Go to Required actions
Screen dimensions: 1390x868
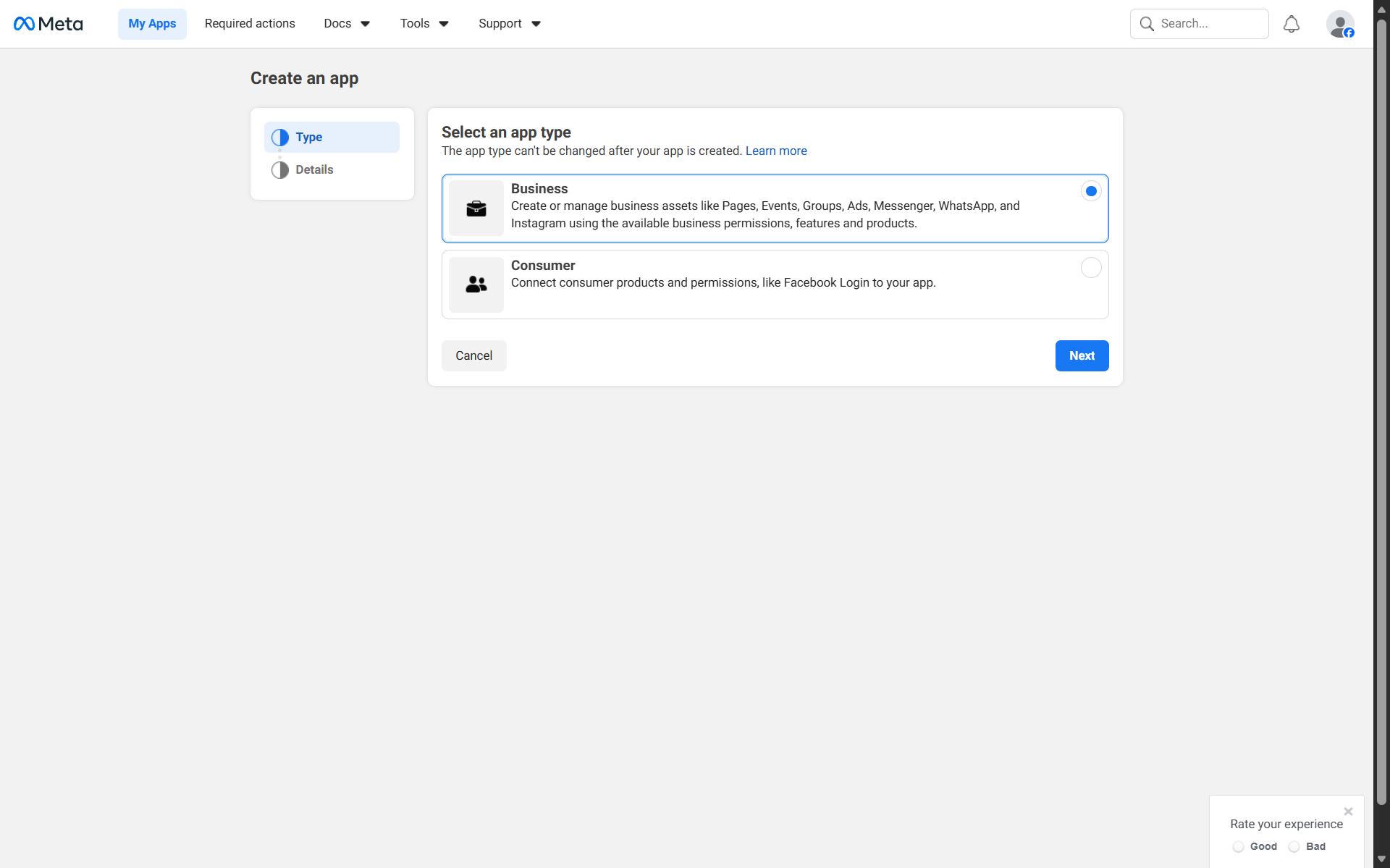pos(250,24)
